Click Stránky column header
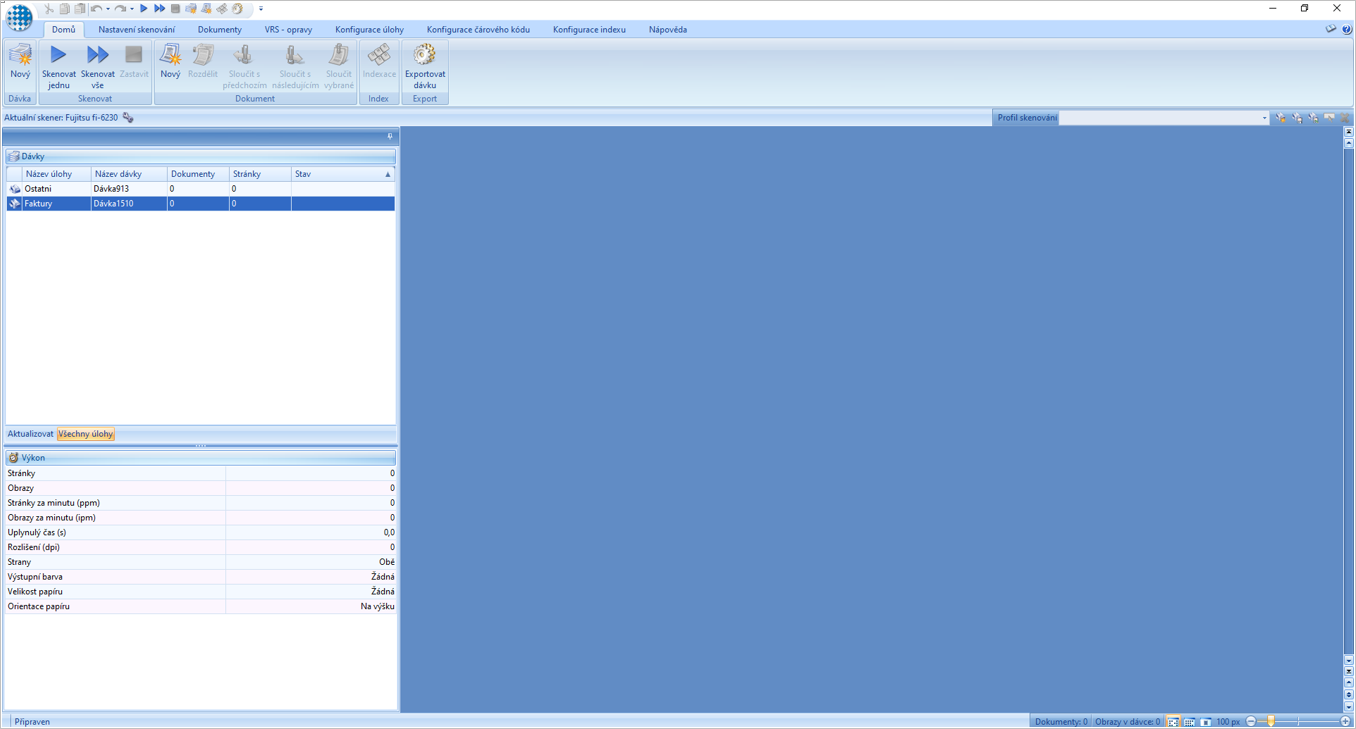Viewport: 1356px width, 729px height. click(260, 174)
